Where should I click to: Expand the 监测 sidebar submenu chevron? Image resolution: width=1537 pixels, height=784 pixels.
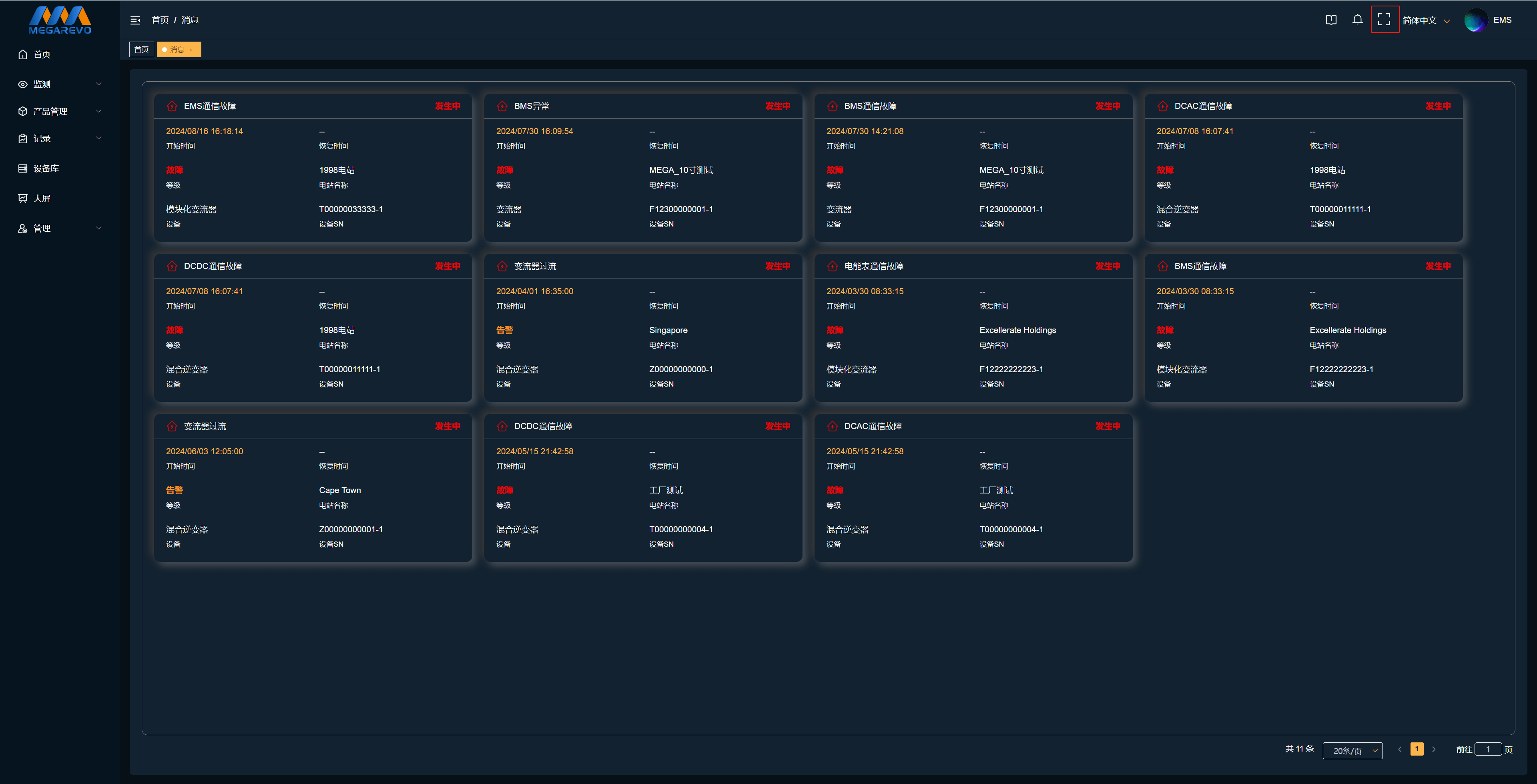click(99, 84)
